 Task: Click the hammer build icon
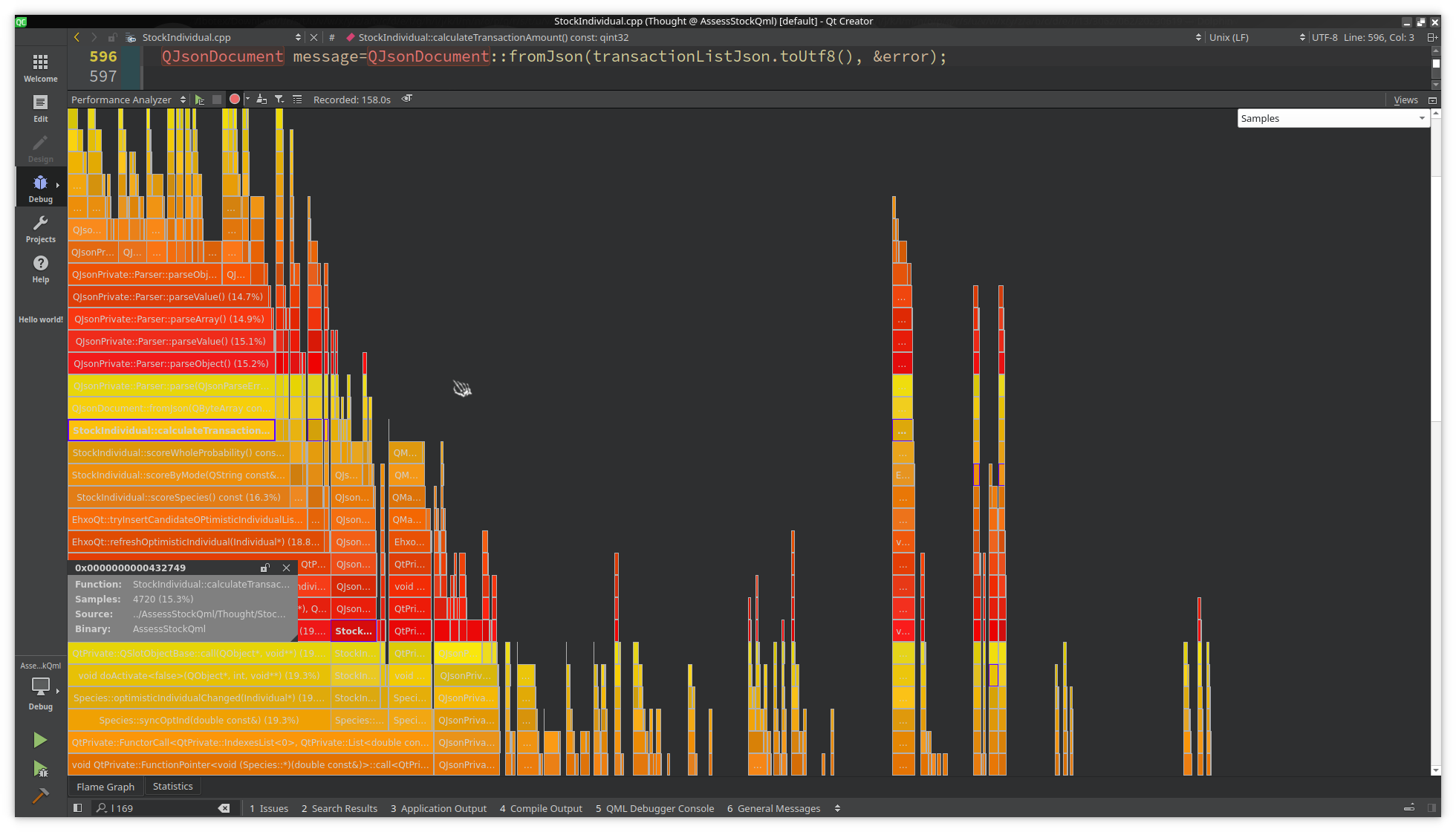click(x=40, y=796)
